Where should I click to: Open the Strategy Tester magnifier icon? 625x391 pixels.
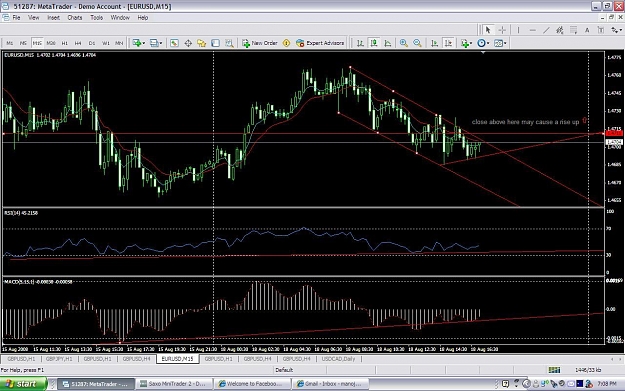(x=229, y=43)
